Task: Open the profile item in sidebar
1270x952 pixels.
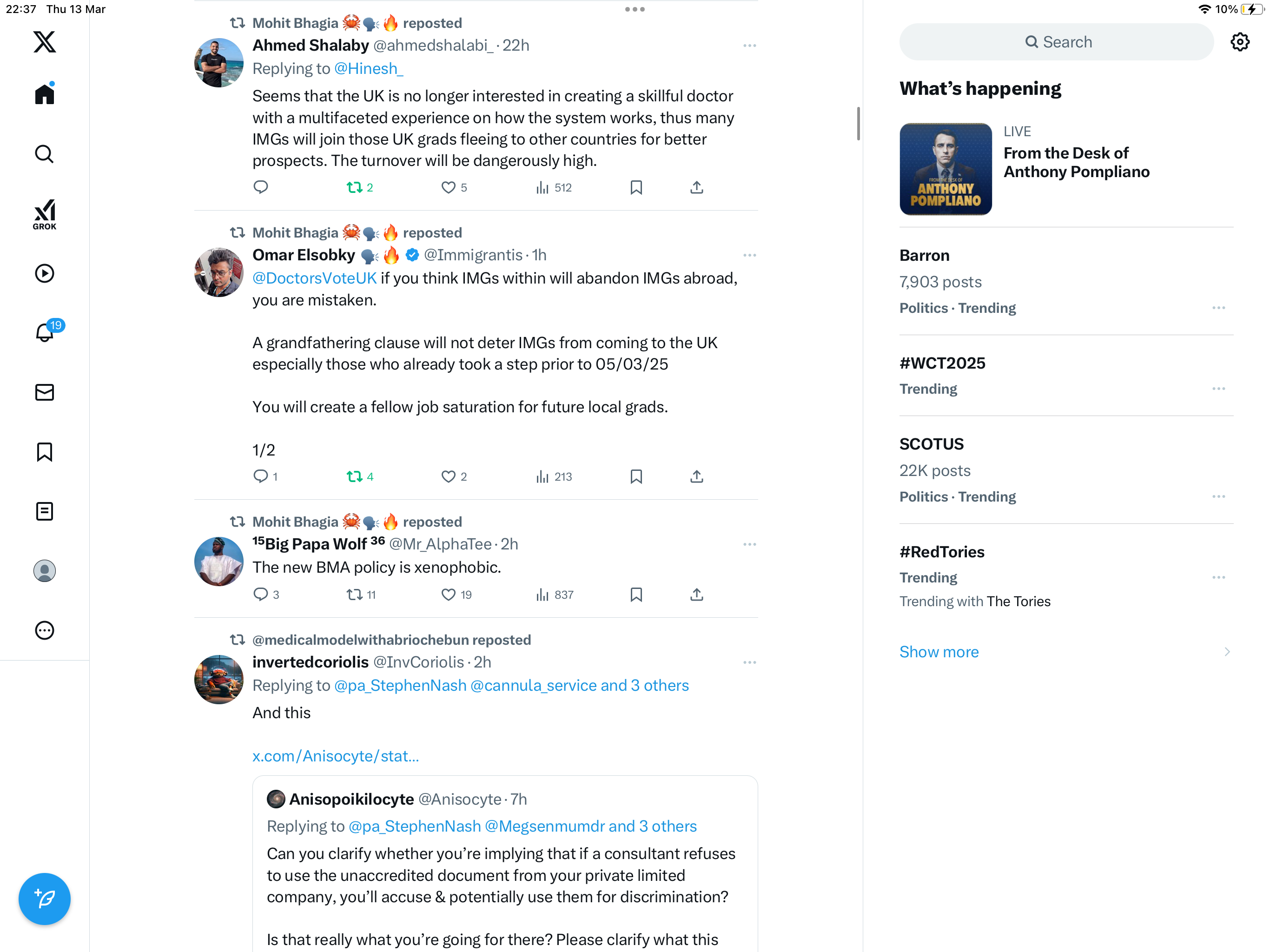Action: (44, 570)
